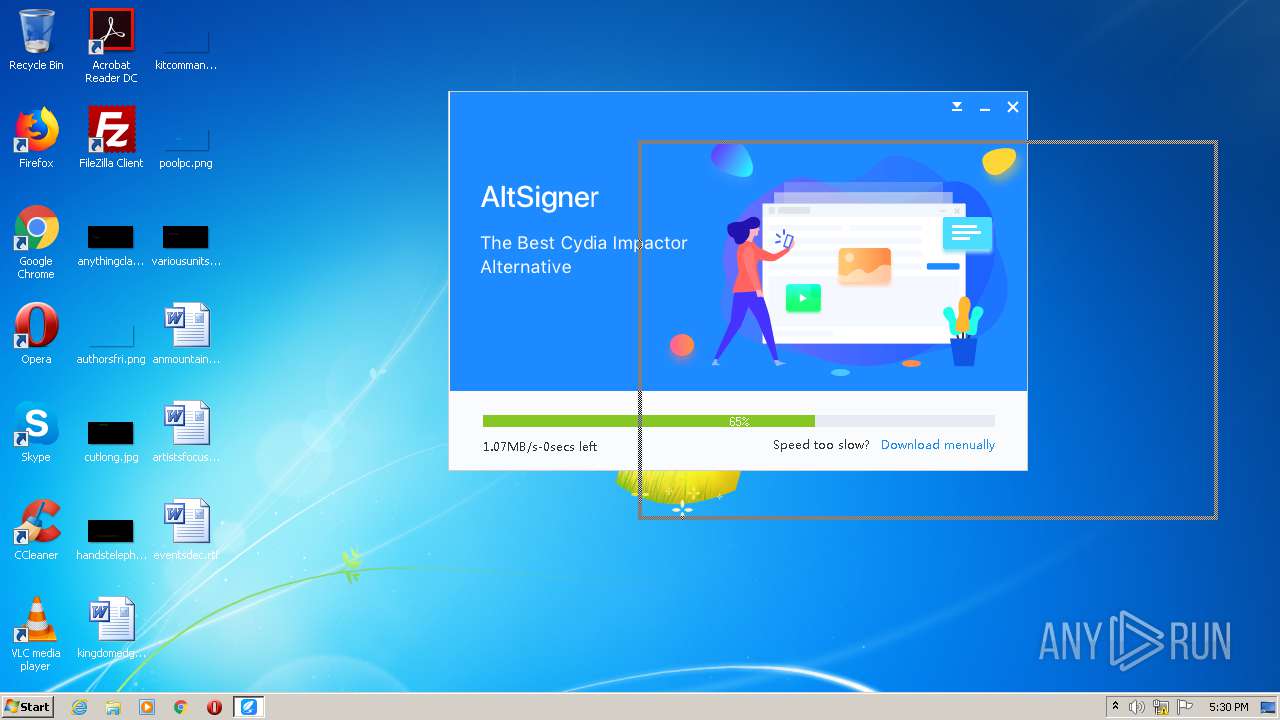This screenshot has width=1280, height=720.
Task: Launch CCleaner desktop shortcut
Action: pos(36,530)
